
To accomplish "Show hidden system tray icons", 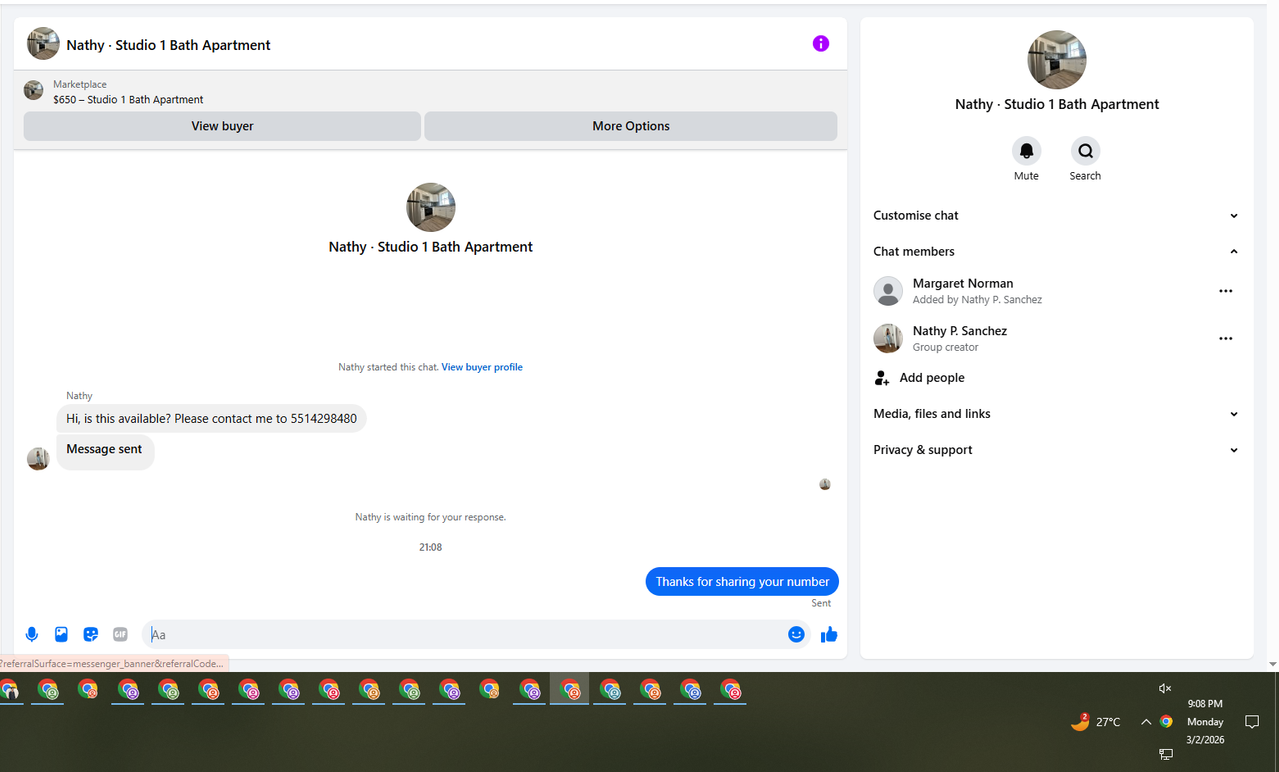I will pyautogui.click(x=1146, y=722).
